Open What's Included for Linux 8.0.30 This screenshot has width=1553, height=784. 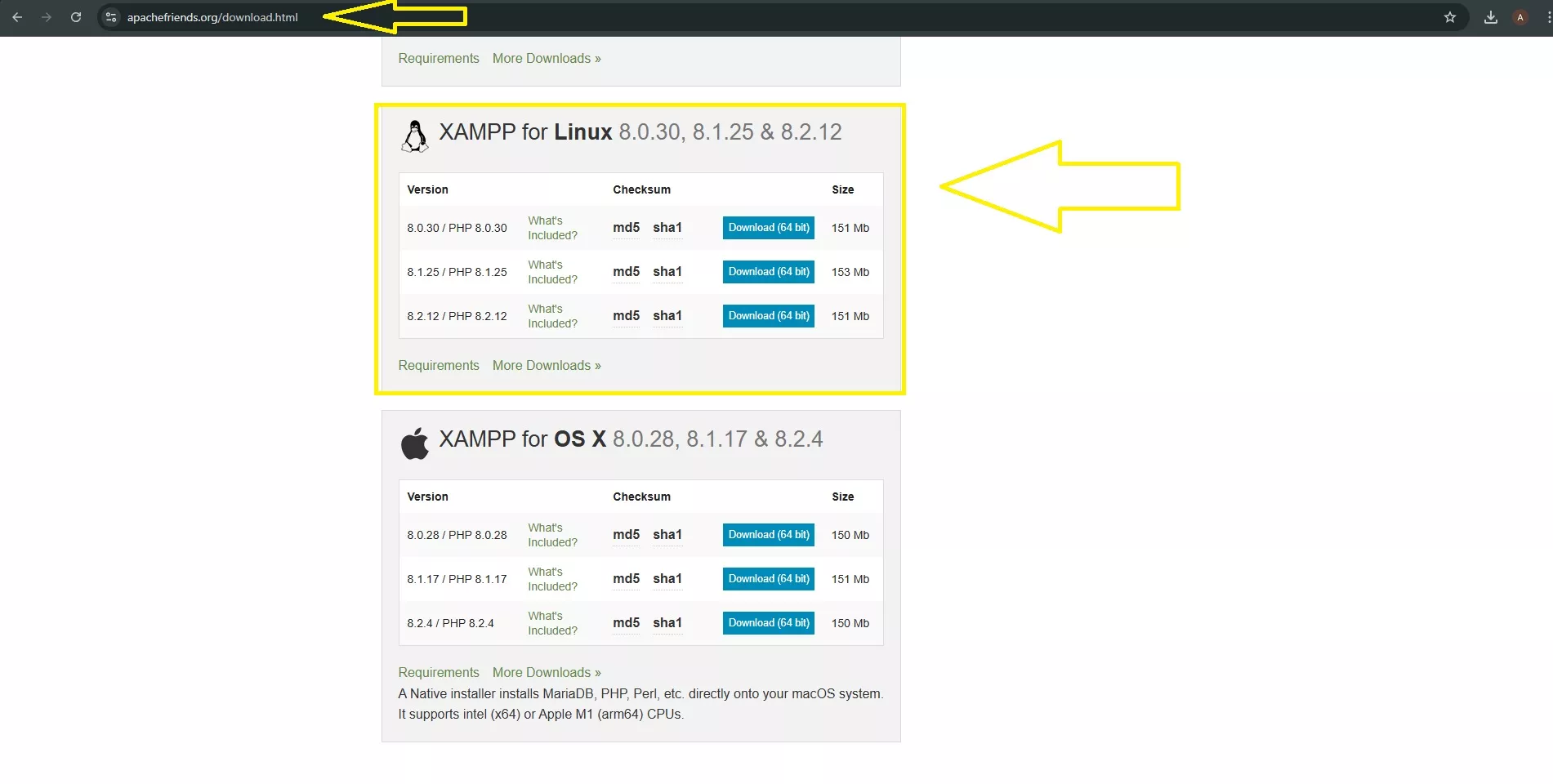tap(552, 228)
